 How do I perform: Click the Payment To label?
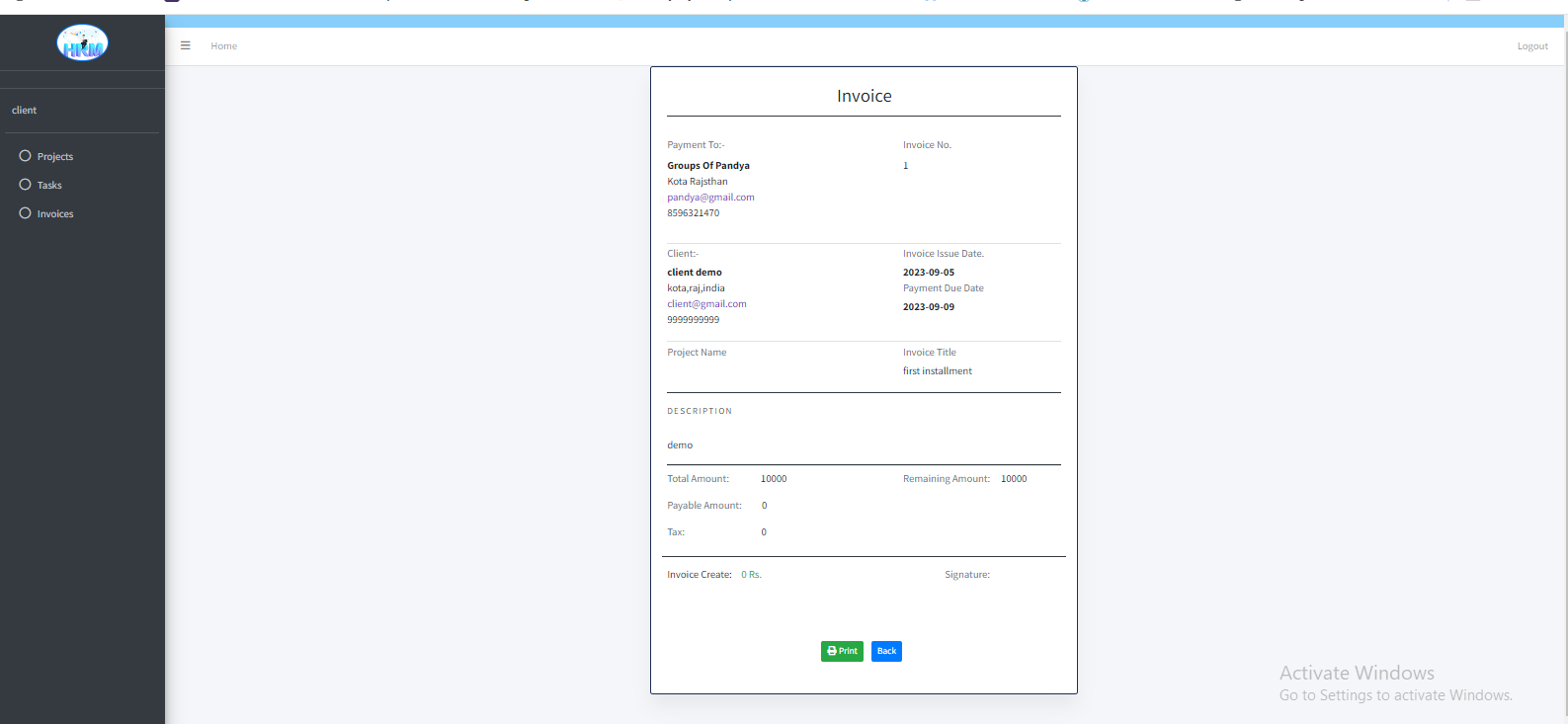click(x=696, y=145)
